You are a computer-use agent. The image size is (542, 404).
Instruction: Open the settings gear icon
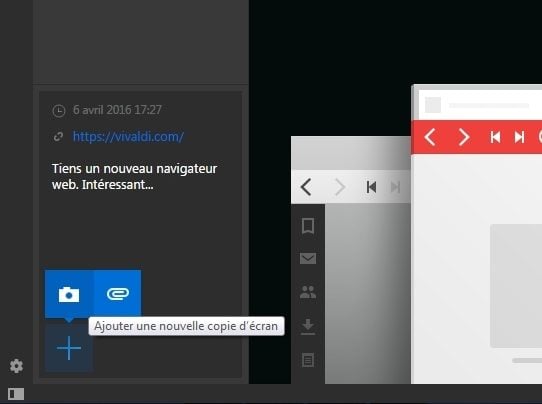click(16, 366)
